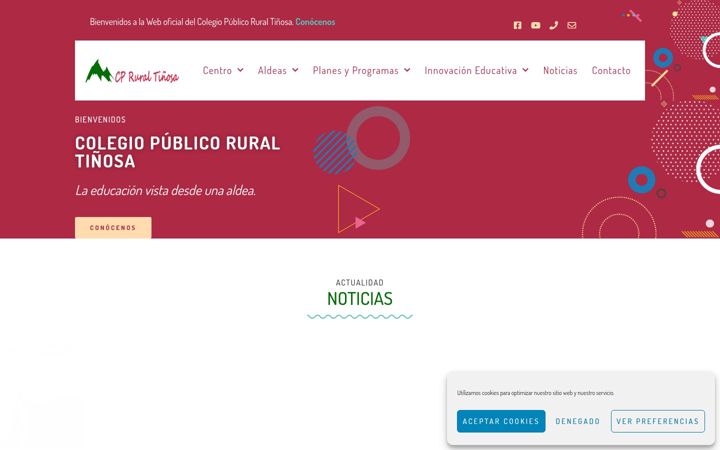Accept cookies with ACEPTAR COOKIES button

coord(501,421)
